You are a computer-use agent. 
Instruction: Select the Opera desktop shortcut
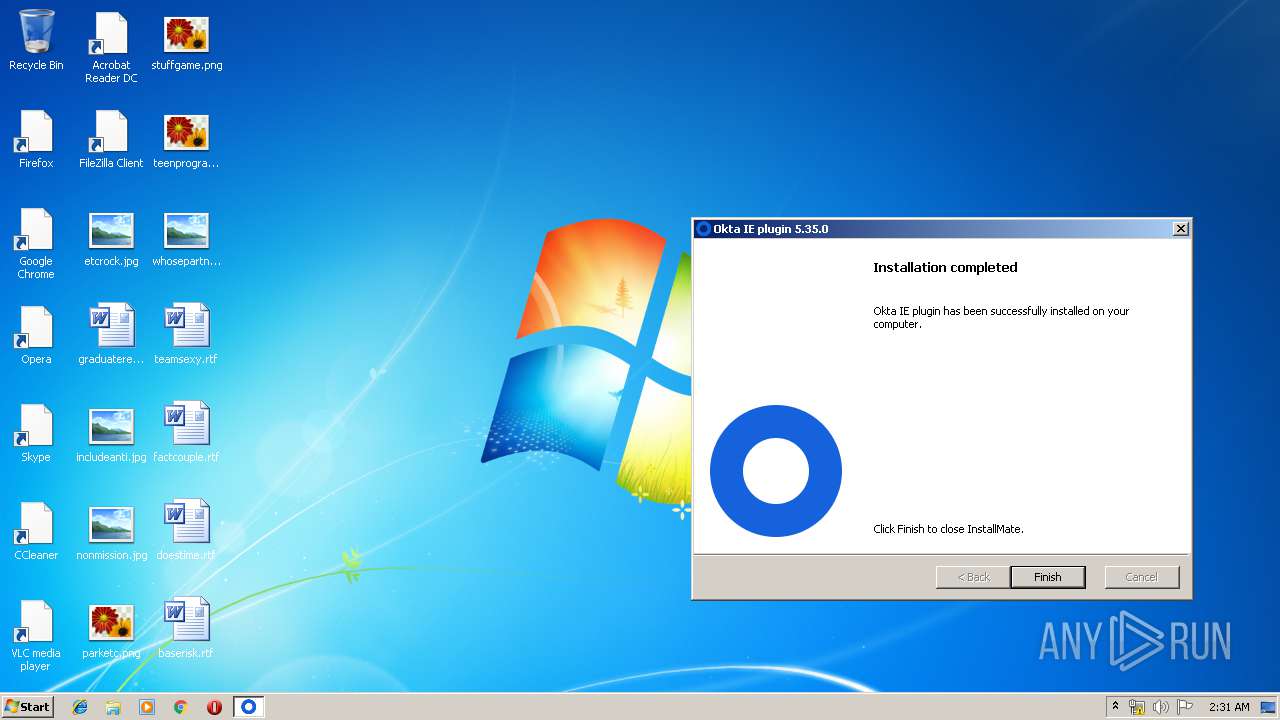pyautogui.click(x=36, y=335)
